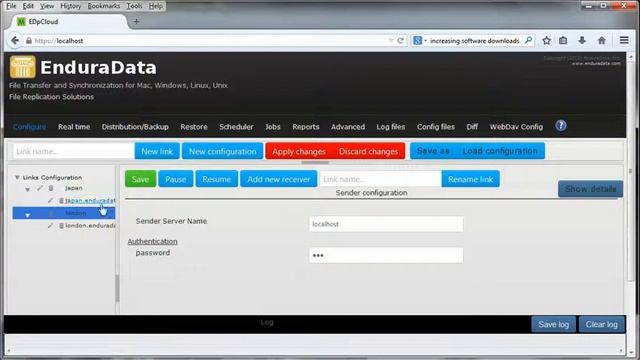Viewport: 640px width, 360px height.
Task: Focus the Authentication password field
Action: point(386,256)
